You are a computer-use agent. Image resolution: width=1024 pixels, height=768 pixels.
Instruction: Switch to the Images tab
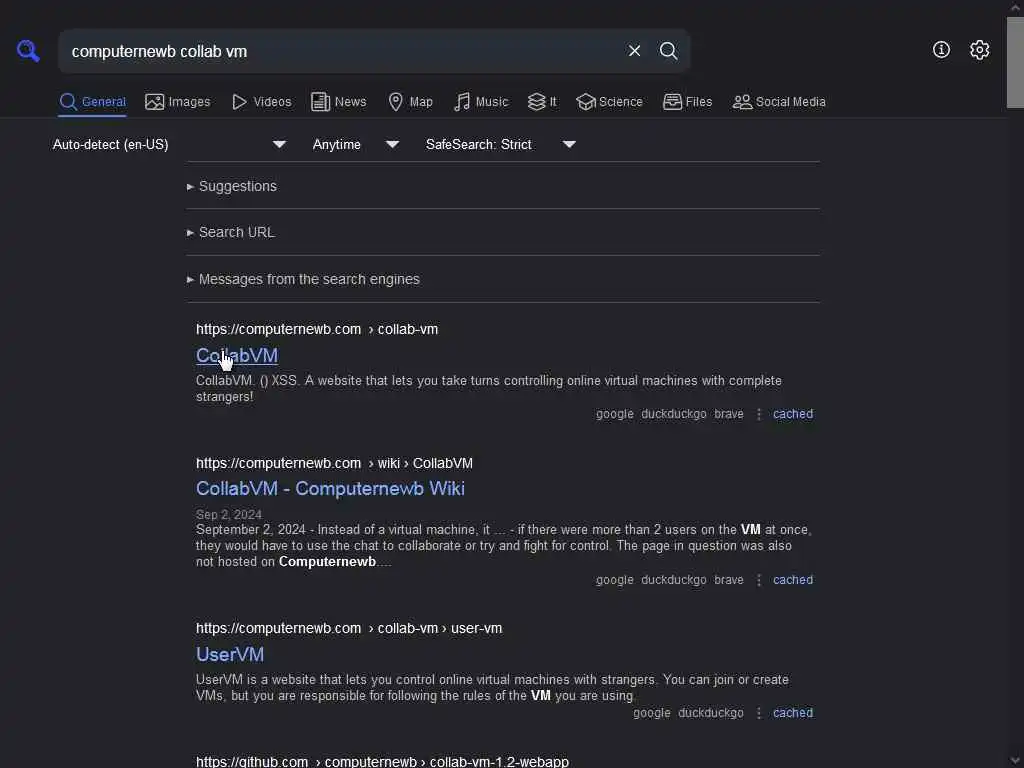(x=178, y=102)
